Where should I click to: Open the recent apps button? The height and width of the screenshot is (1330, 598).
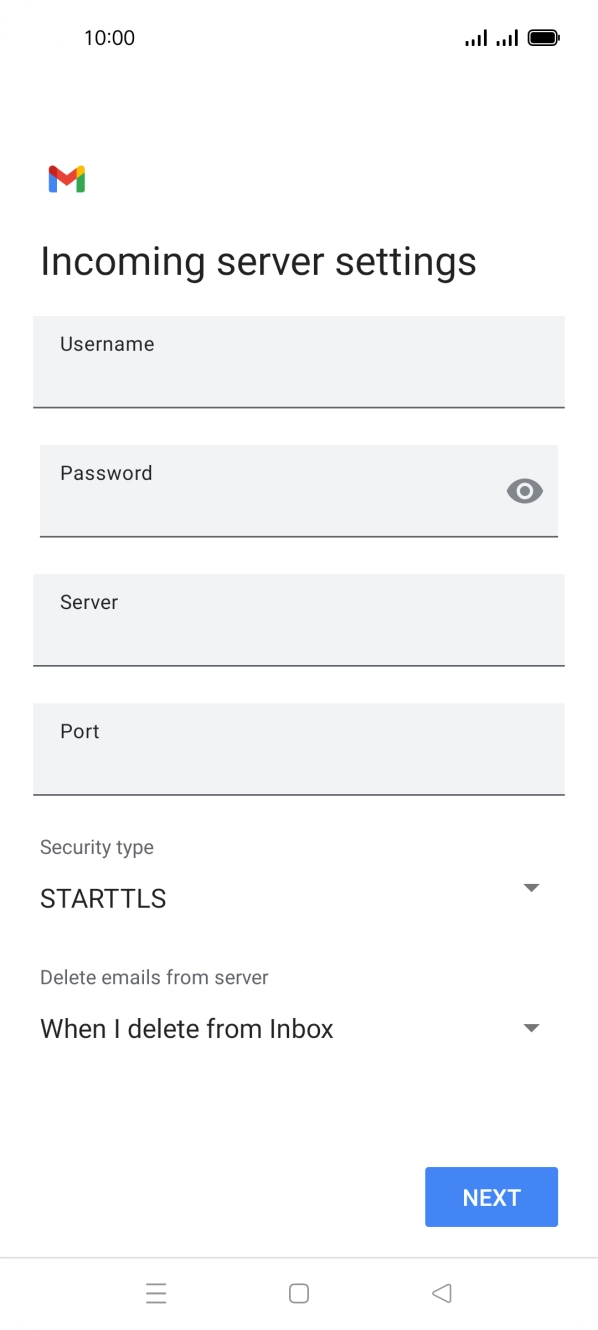coord(156,1293)
